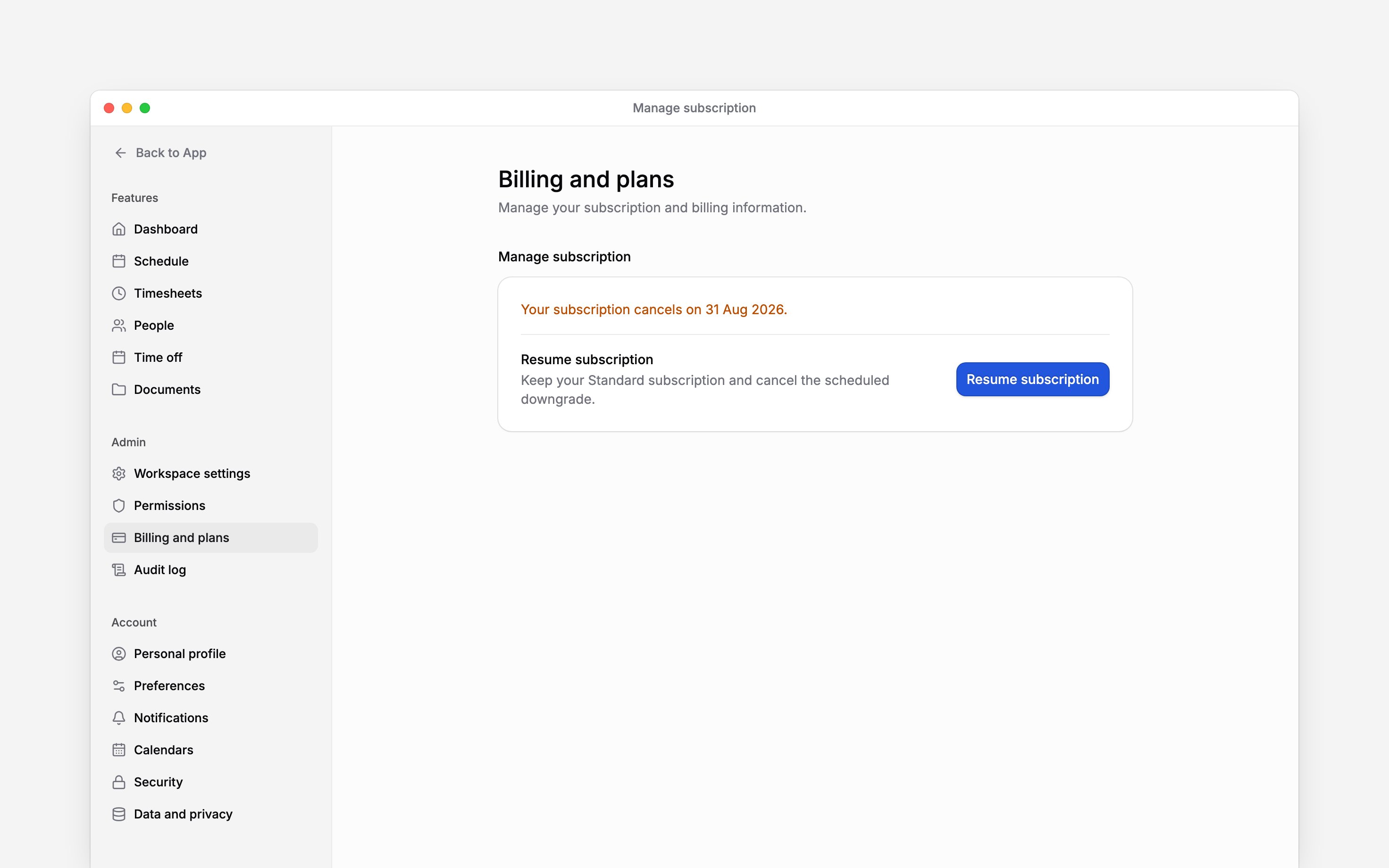Viewport: 1389px width, 868px height.
Task: Click the Audit log scroll icon
Action: 119,570
